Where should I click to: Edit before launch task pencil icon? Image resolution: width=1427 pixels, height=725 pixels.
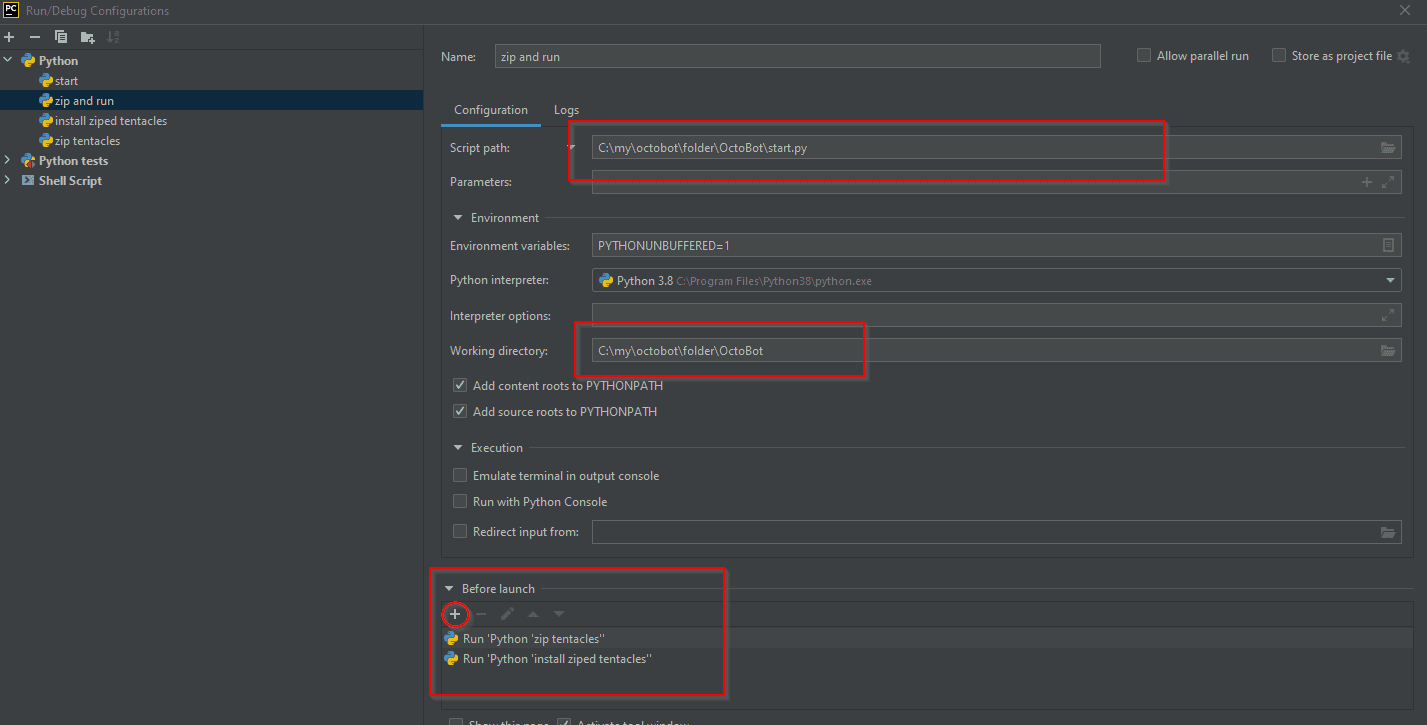[x=507, y=614]
